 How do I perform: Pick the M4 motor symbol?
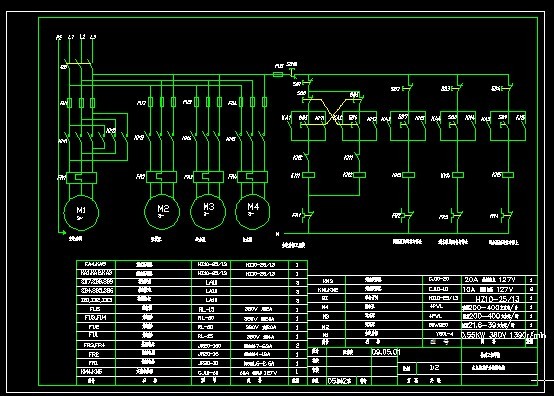[253, 211]
